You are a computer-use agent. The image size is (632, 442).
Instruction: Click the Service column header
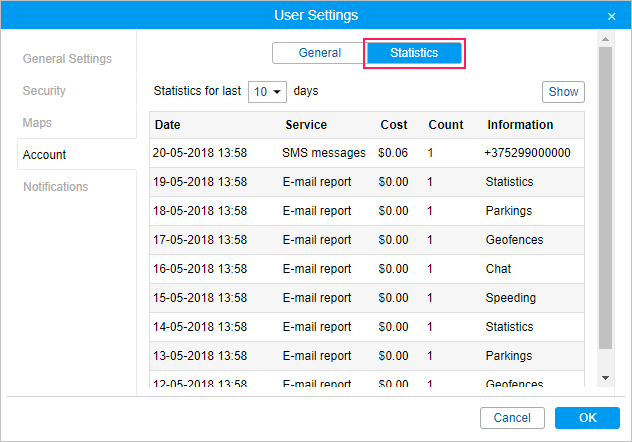(306, 125)
